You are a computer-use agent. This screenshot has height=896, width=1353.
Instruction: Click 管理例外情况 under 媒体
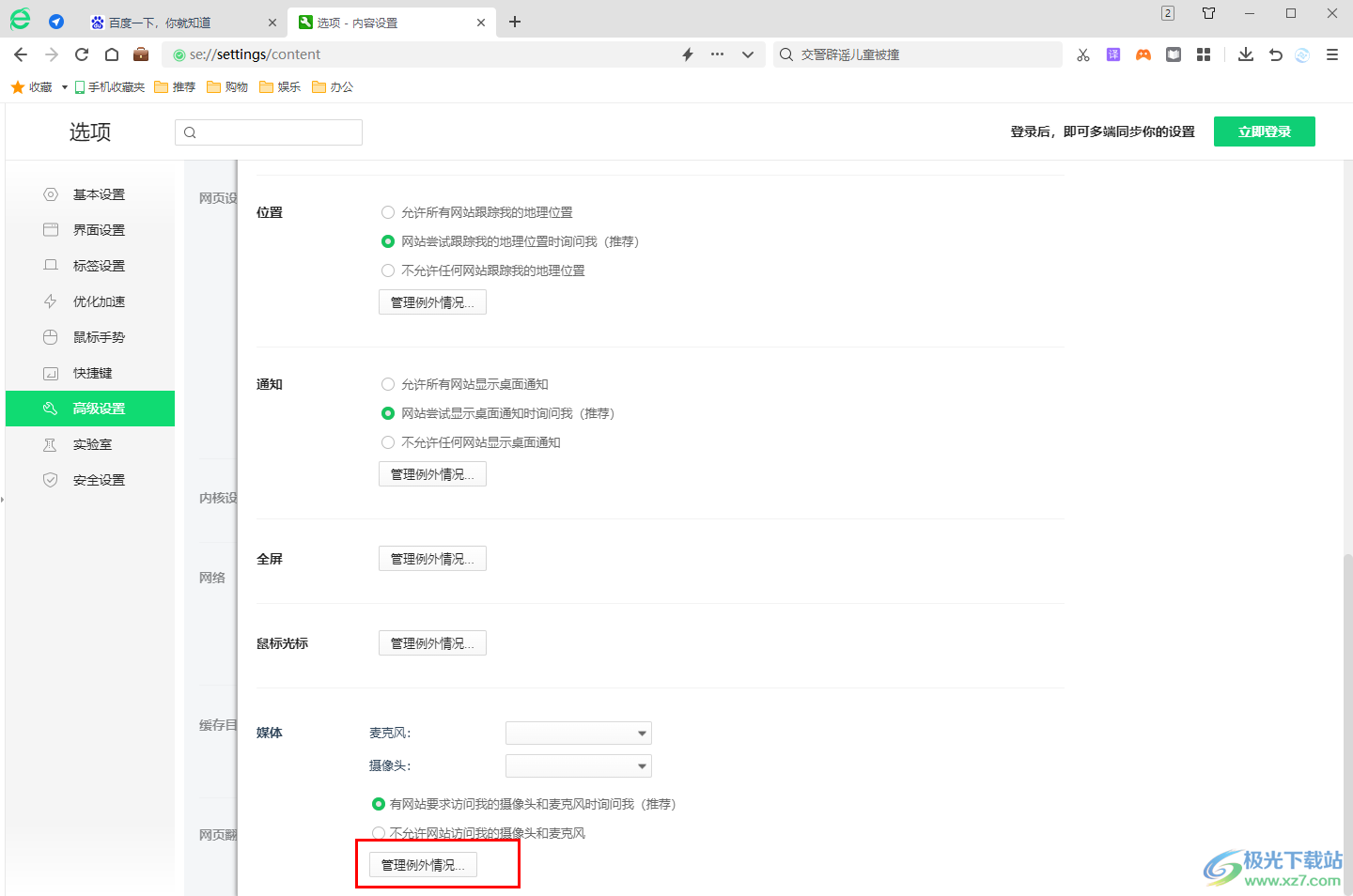[423, 865]
